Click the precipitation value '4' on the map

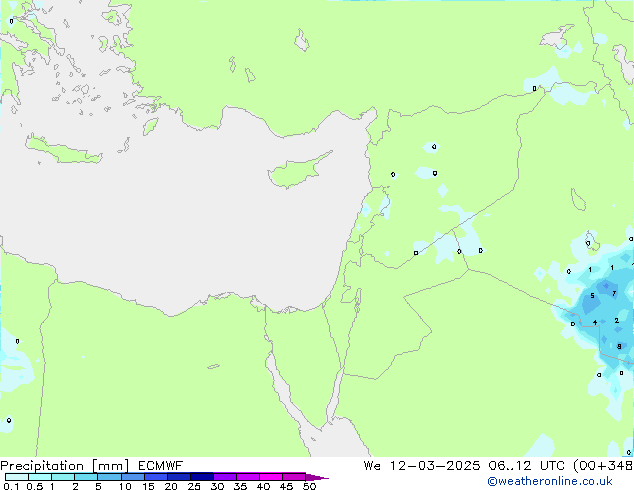point(595,322)
